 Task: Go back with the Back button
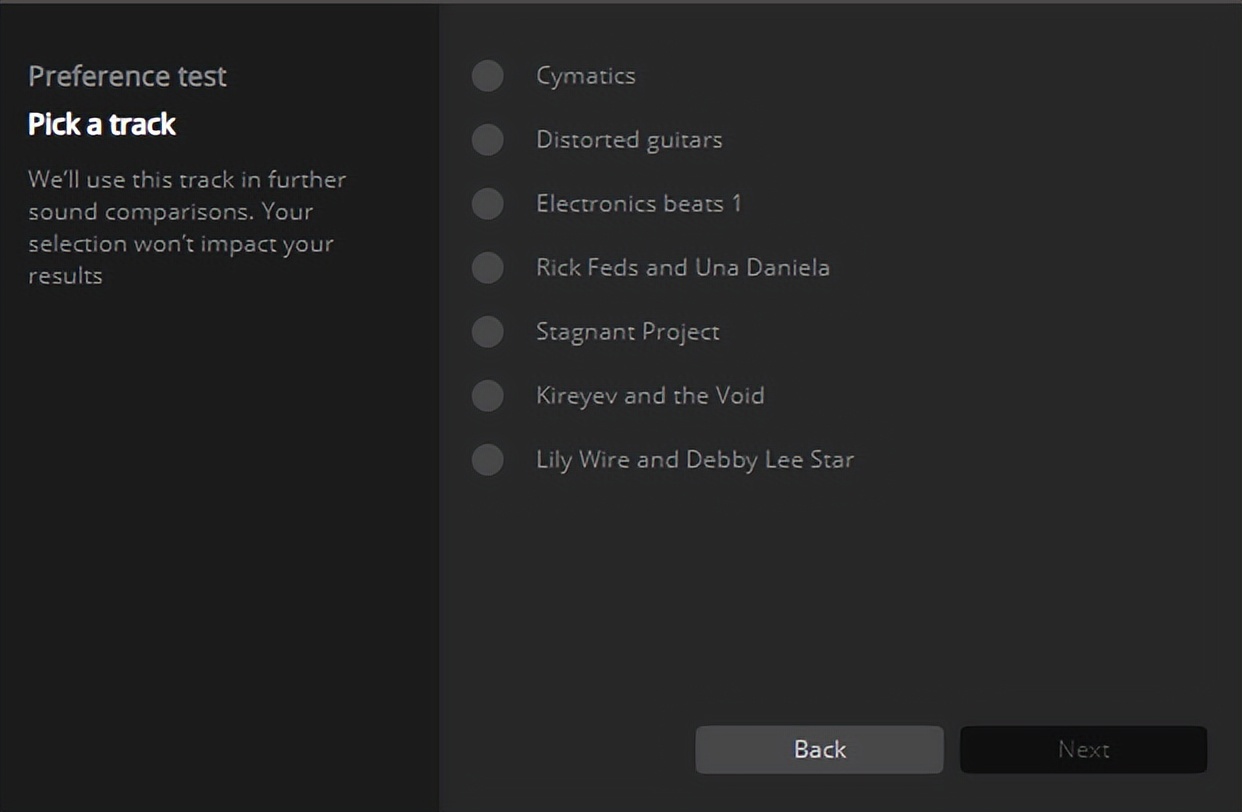819,750
